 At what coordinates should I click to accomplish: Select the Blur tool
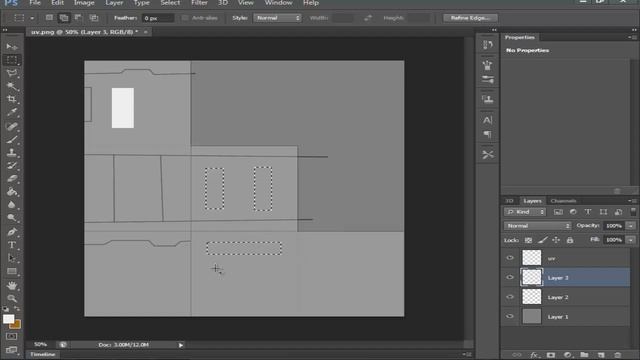(x=11, y=205)
